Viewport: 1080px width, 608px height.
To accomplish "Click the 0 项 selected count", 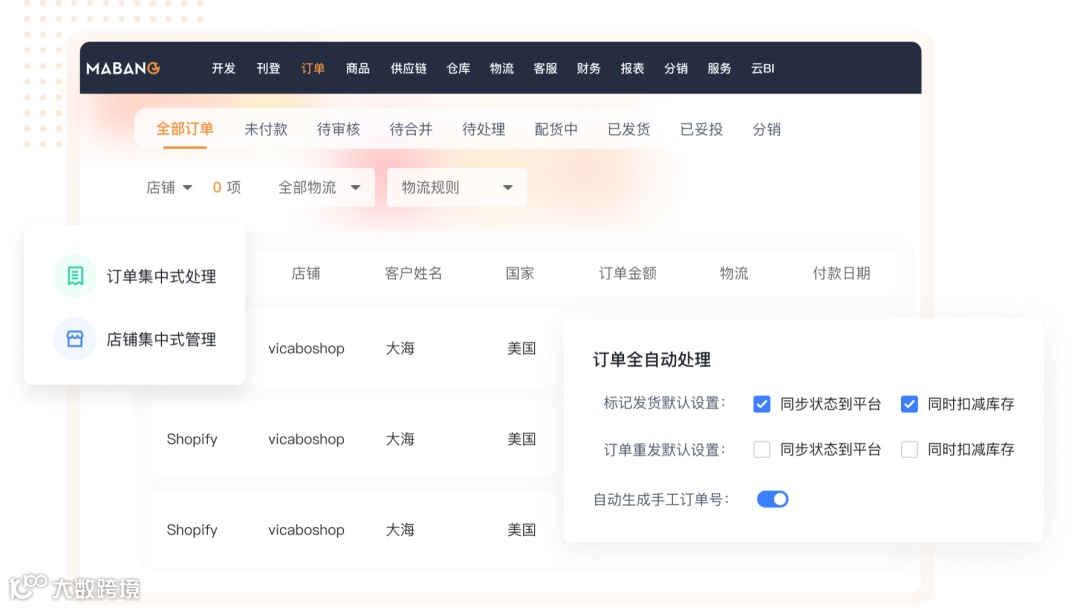I will [x=227, y=187].
